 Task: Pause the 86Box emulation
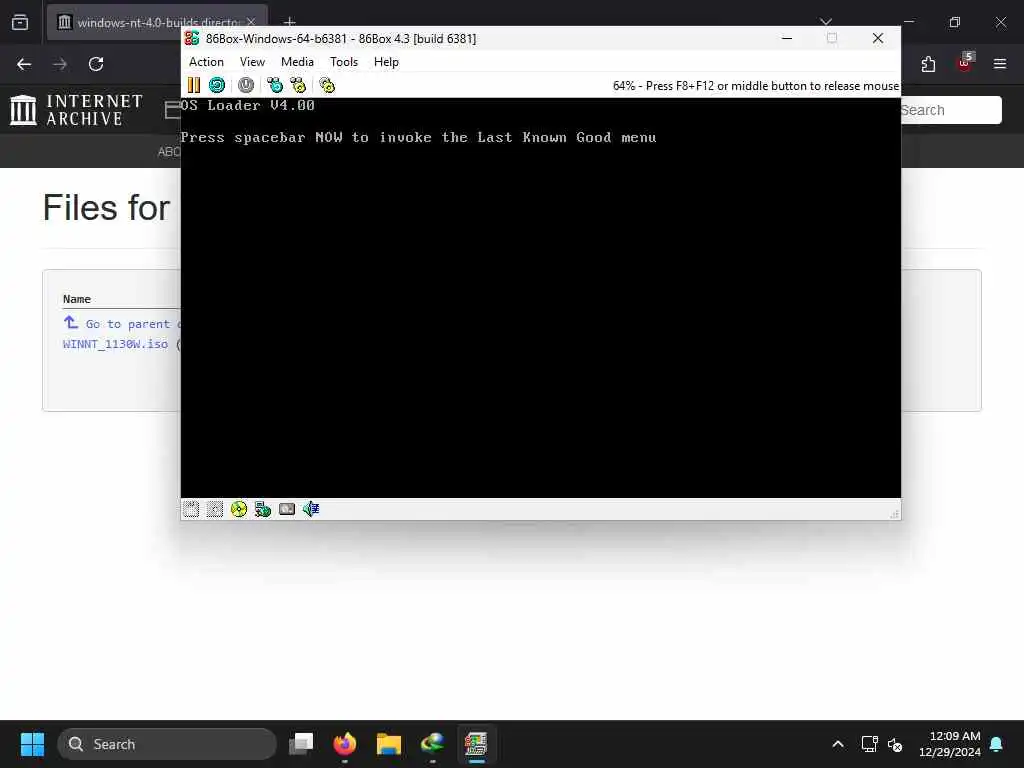[x=194, y=85]
